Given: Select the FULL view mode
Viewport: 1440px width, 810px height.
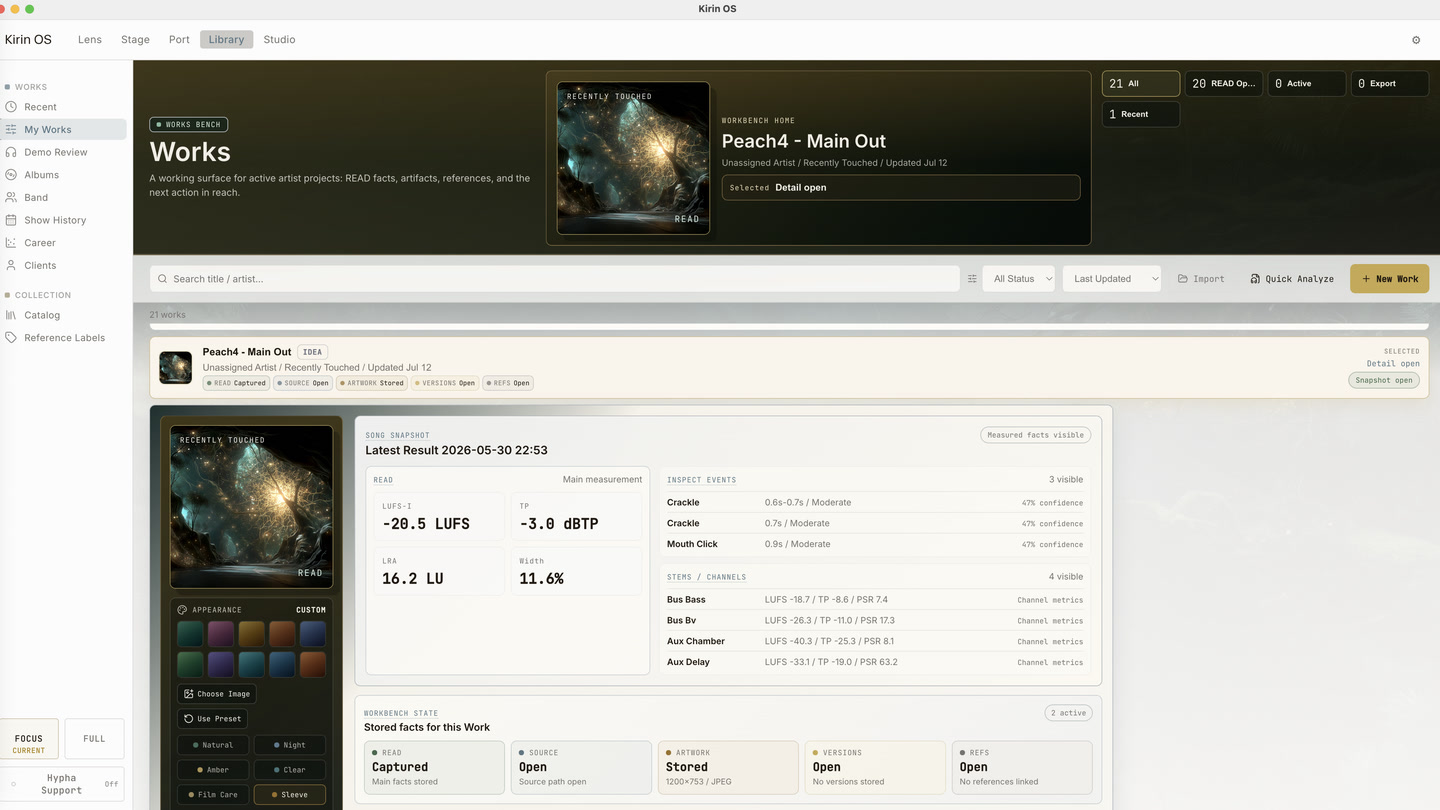Looking at the screenshot, I should pyautogui.click(x=94, y=739).
